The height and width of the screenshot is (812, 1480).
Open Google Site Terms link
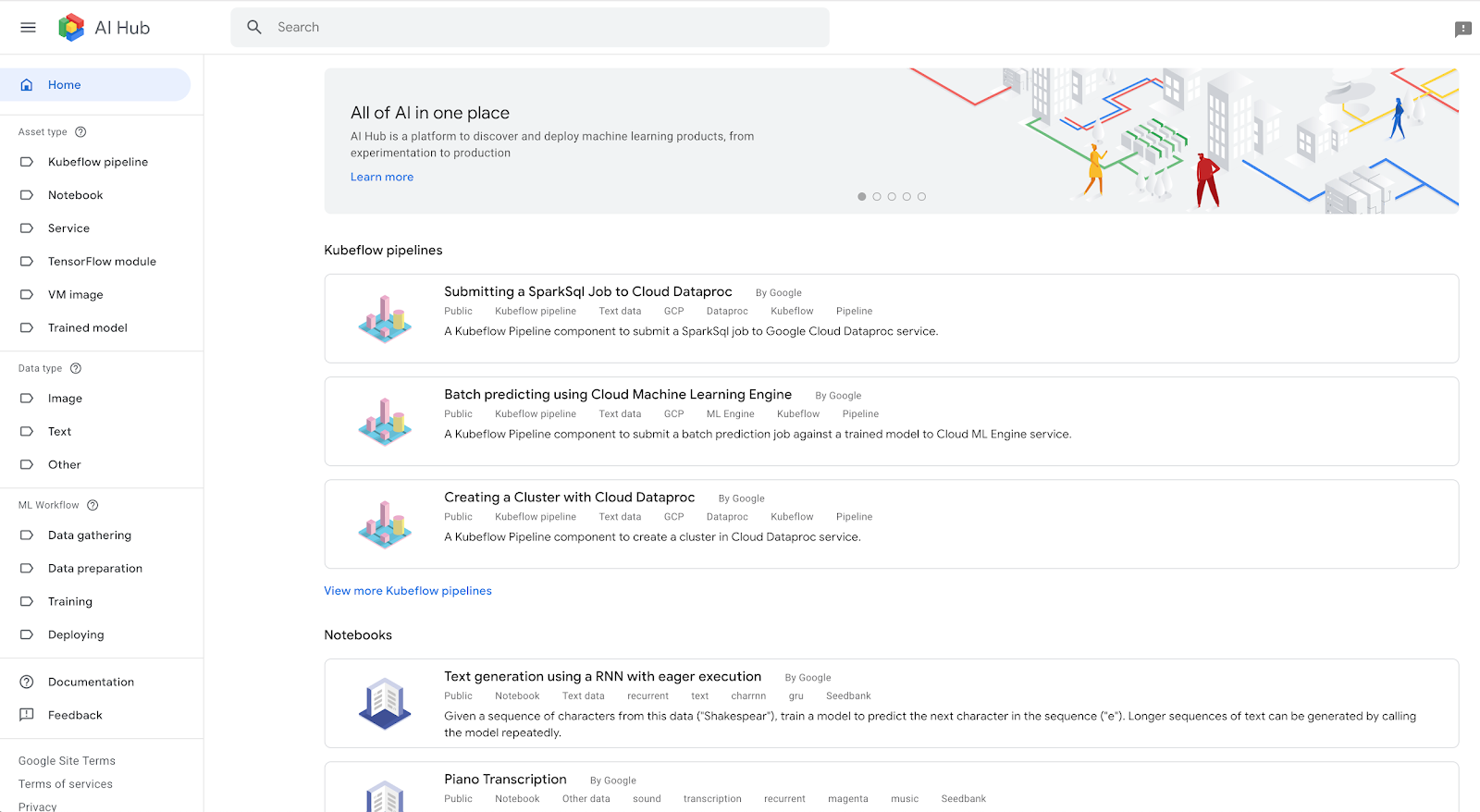tap(67, 761)
